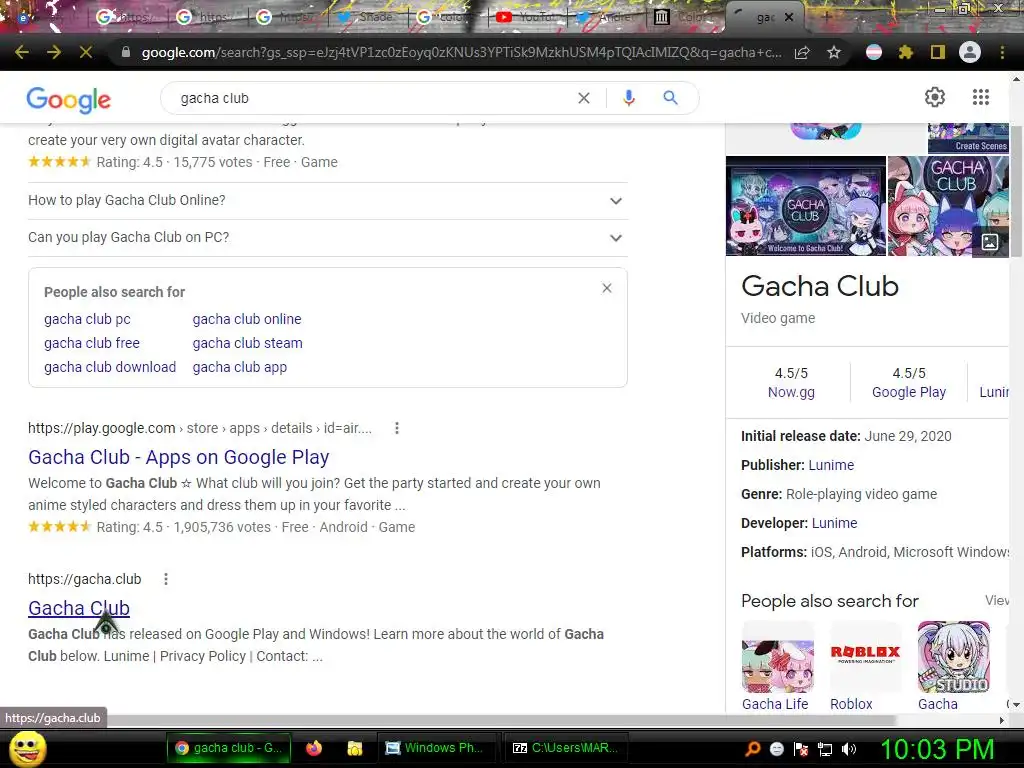Open the more images icon on thumbnail
This screenshot has width=1024, height=768.
coord(990,242)
